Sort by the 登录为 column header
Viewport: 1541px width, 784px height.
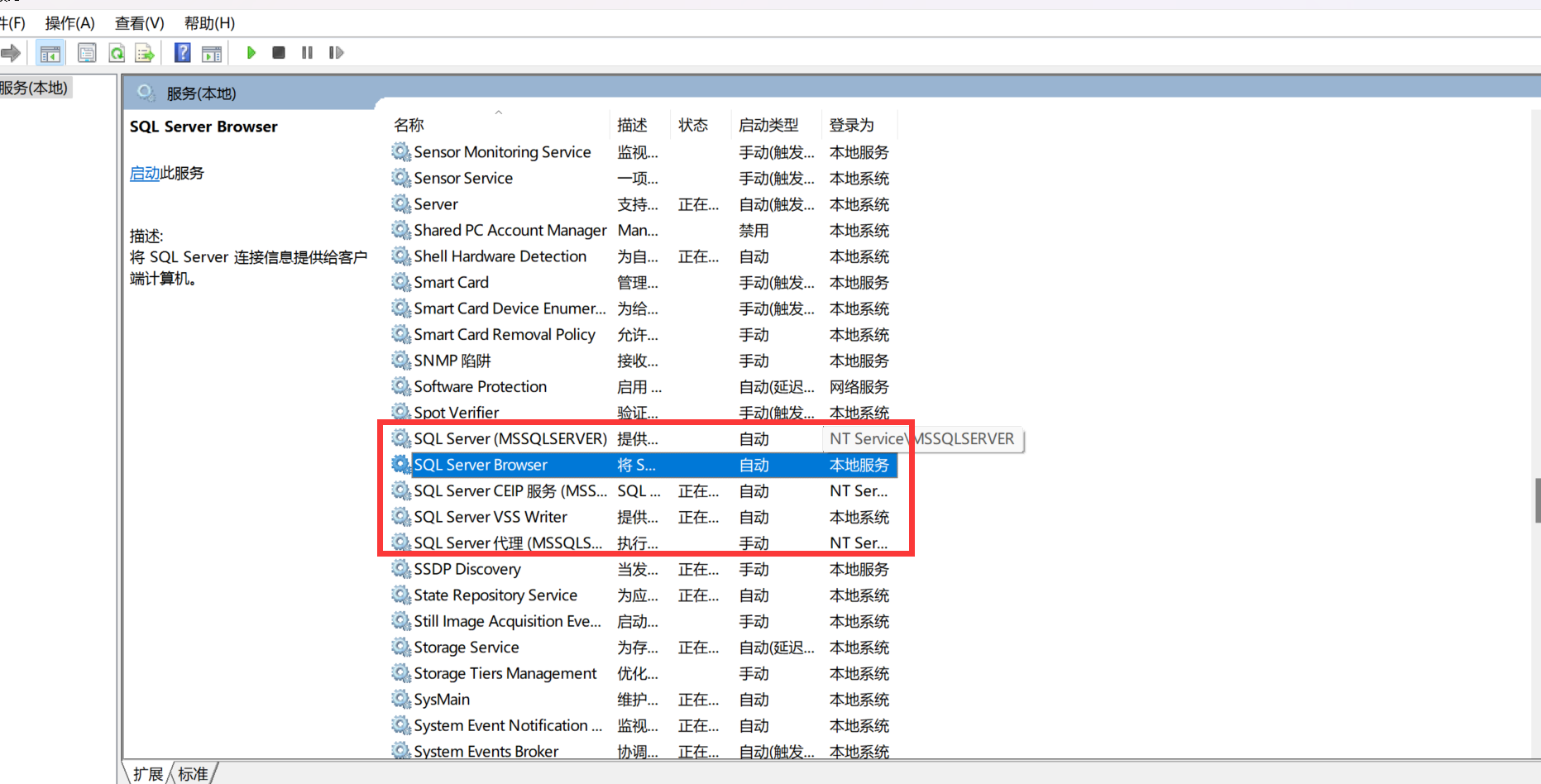[x=859, y=125]
